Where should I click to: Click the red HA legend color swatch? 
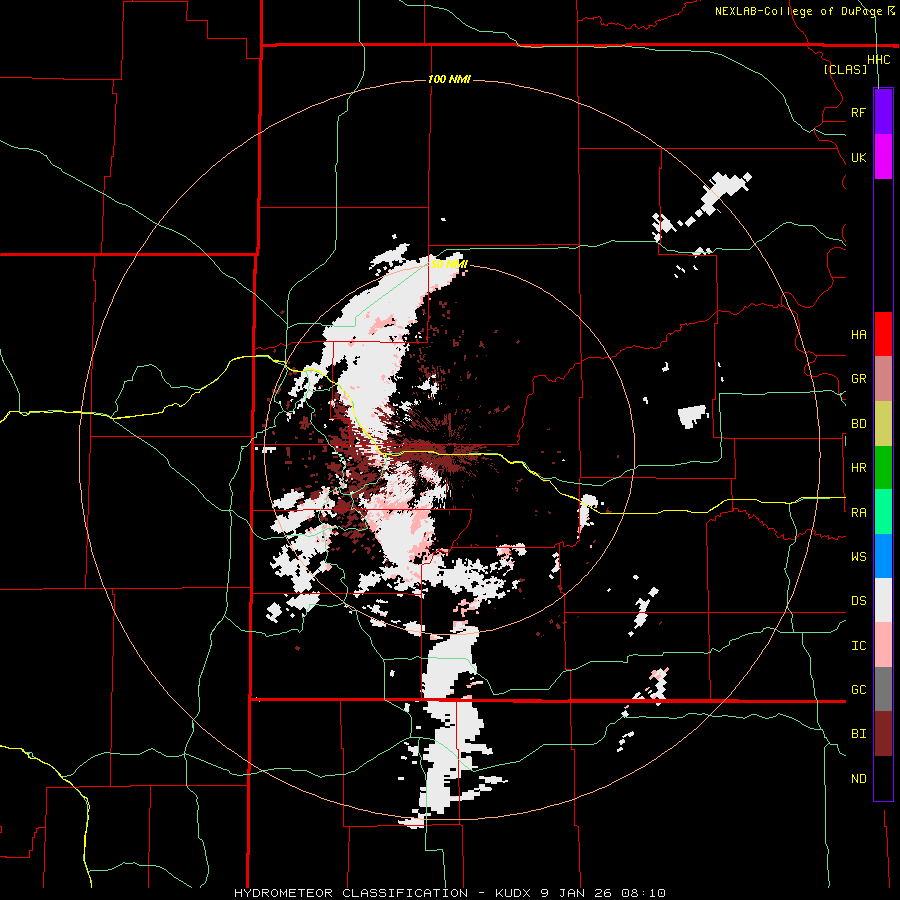click(883, 334)
